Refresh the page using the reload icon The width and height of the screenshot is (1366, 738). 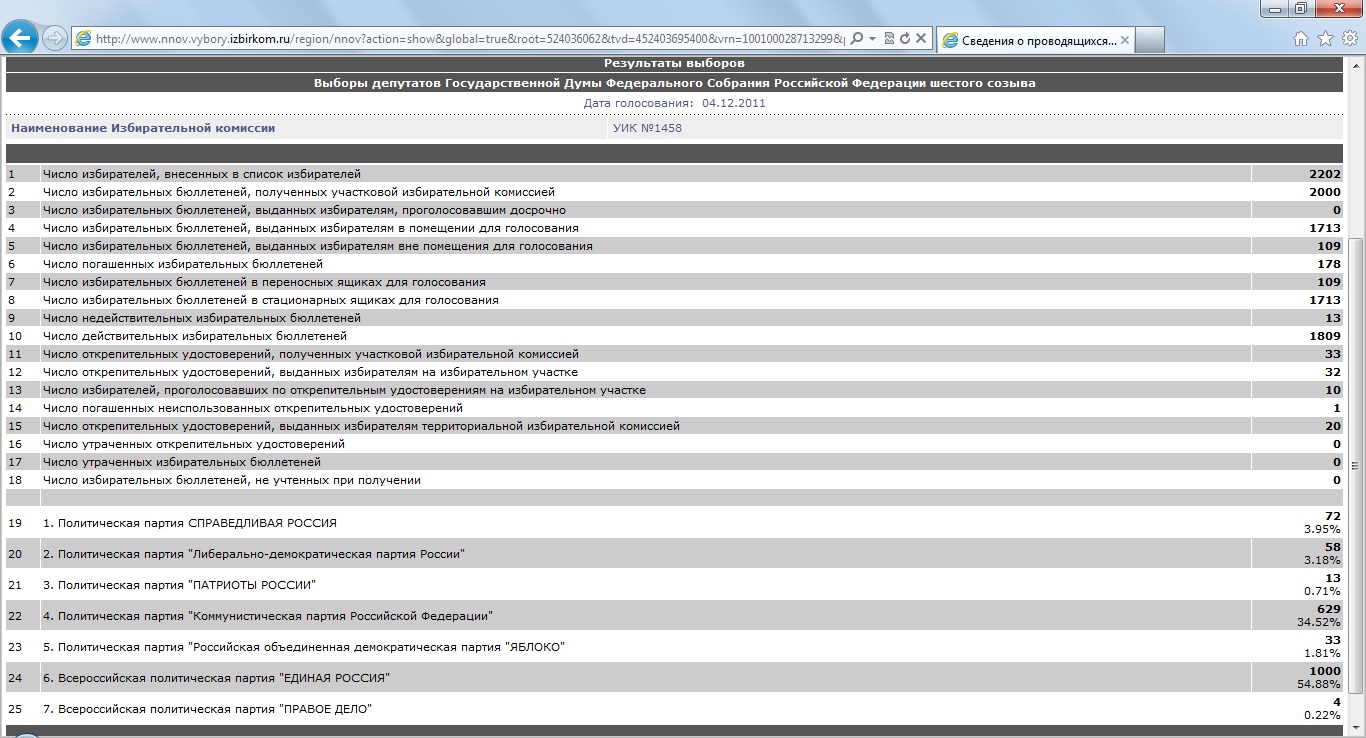tap(904, 39)
